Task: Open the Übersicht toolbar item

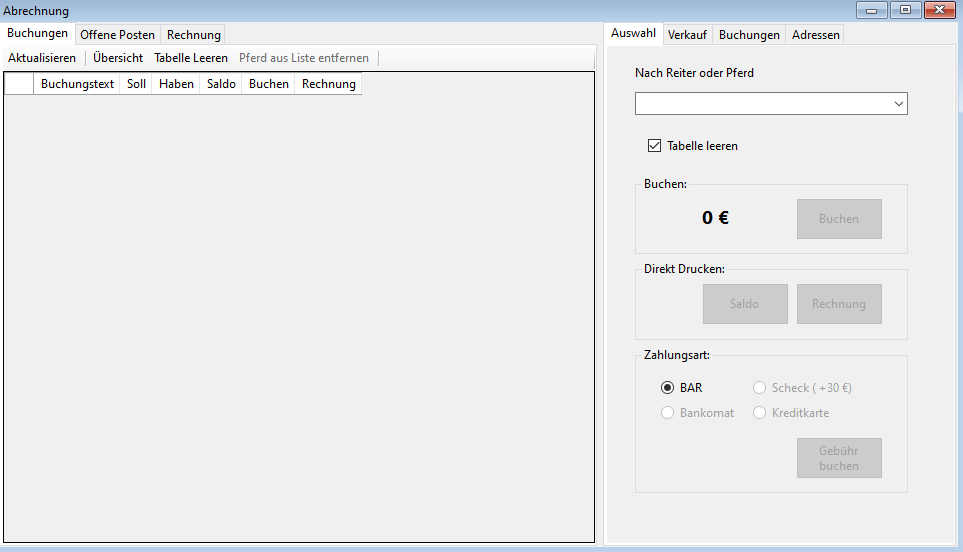Action: (118, 58)
